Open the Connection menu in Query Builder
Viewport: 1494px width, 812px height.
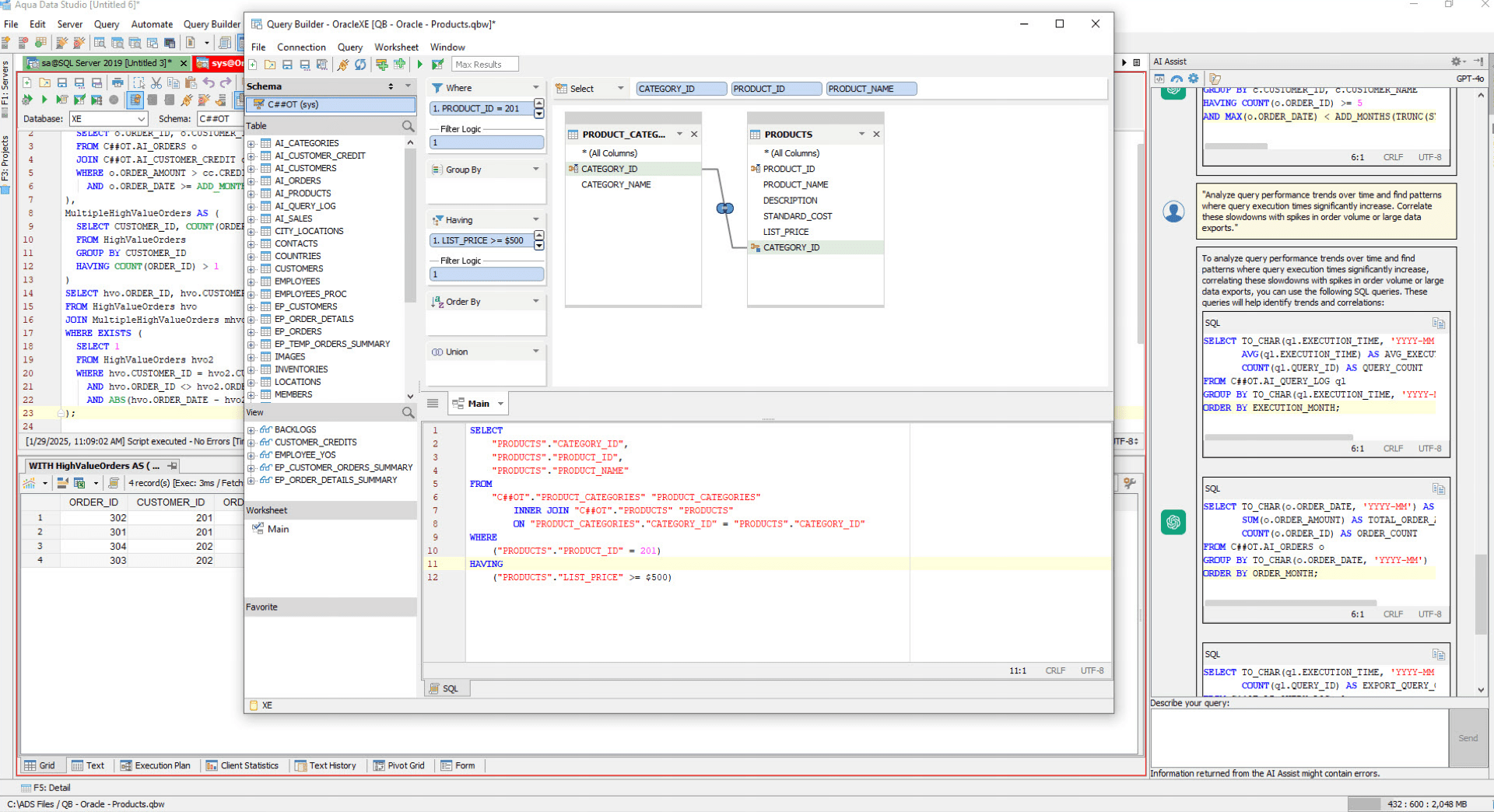(x=301, y=47)
